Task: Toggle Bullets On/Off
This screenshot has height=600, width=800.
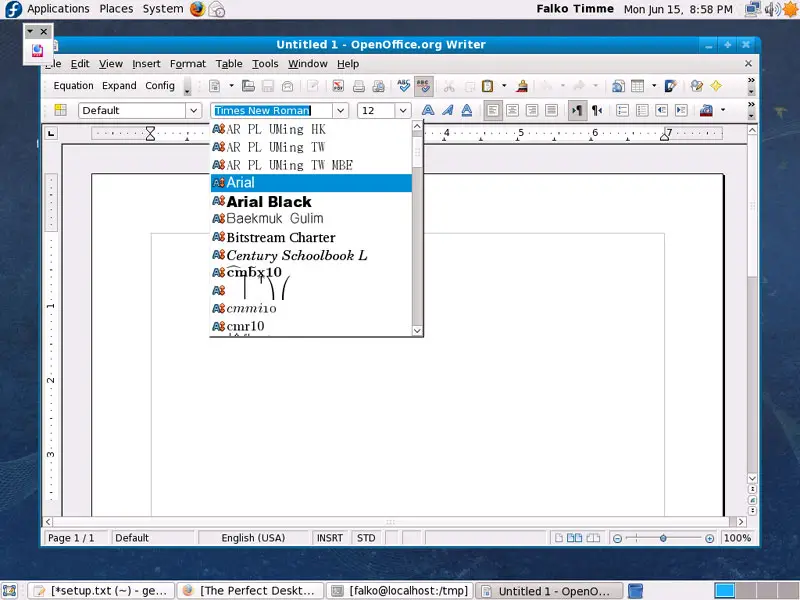Action: pyautogui.click(x=642, y=110)
